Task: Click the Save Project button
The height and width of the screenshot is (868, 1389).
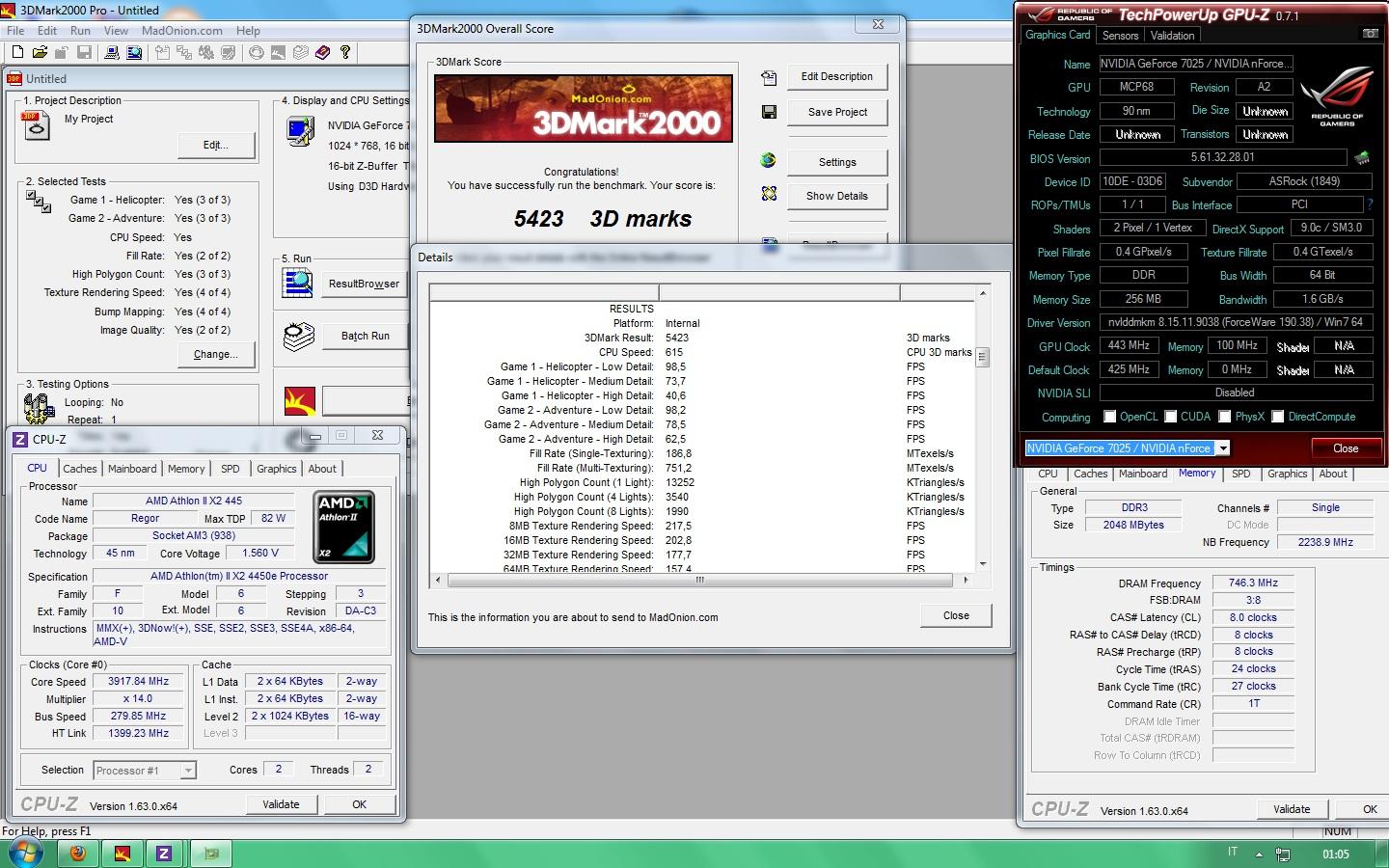Action: pyautogui.click(x=837, y=112)
